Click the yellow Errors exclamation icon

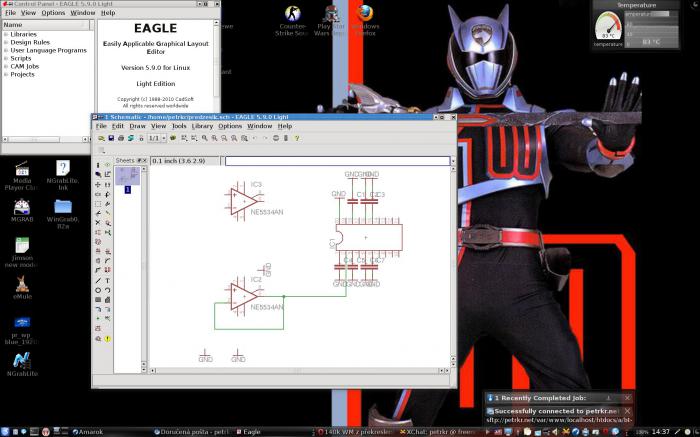tap(108, 339)
